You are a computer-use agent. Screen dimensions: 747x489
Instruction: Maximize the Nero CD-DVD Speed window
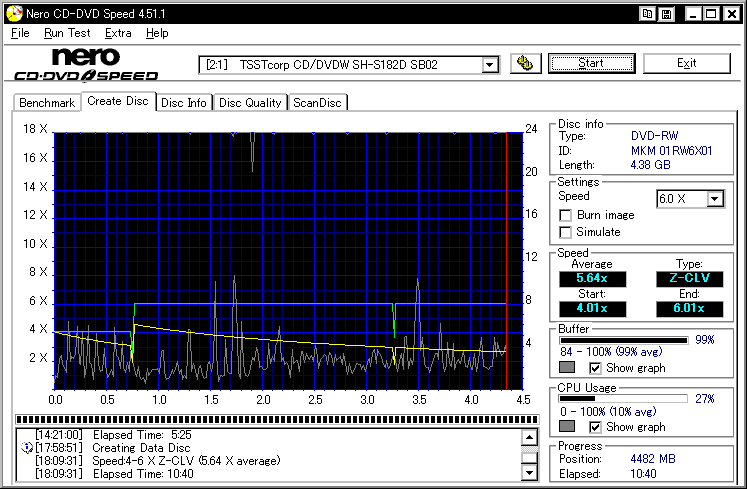[711, 14]
